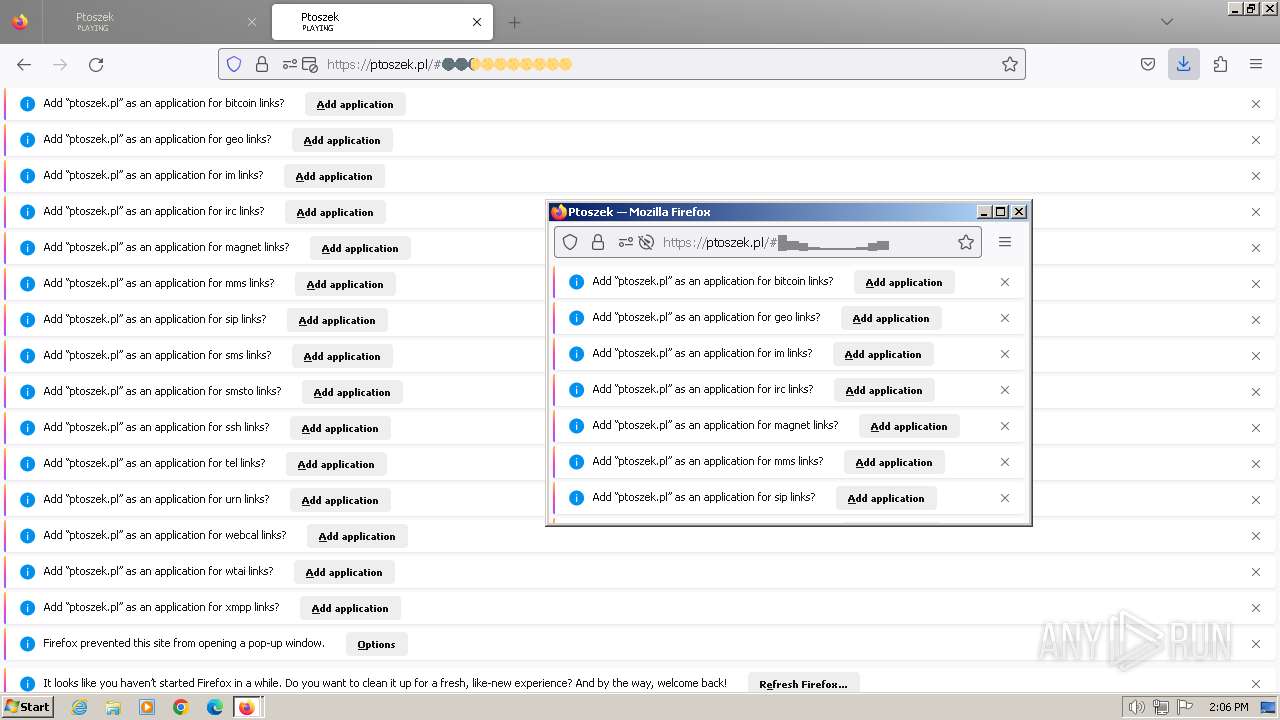Open pop-up blocker Options button
1280x720 pixels.
pyautogui.click(x=377, y=644)
